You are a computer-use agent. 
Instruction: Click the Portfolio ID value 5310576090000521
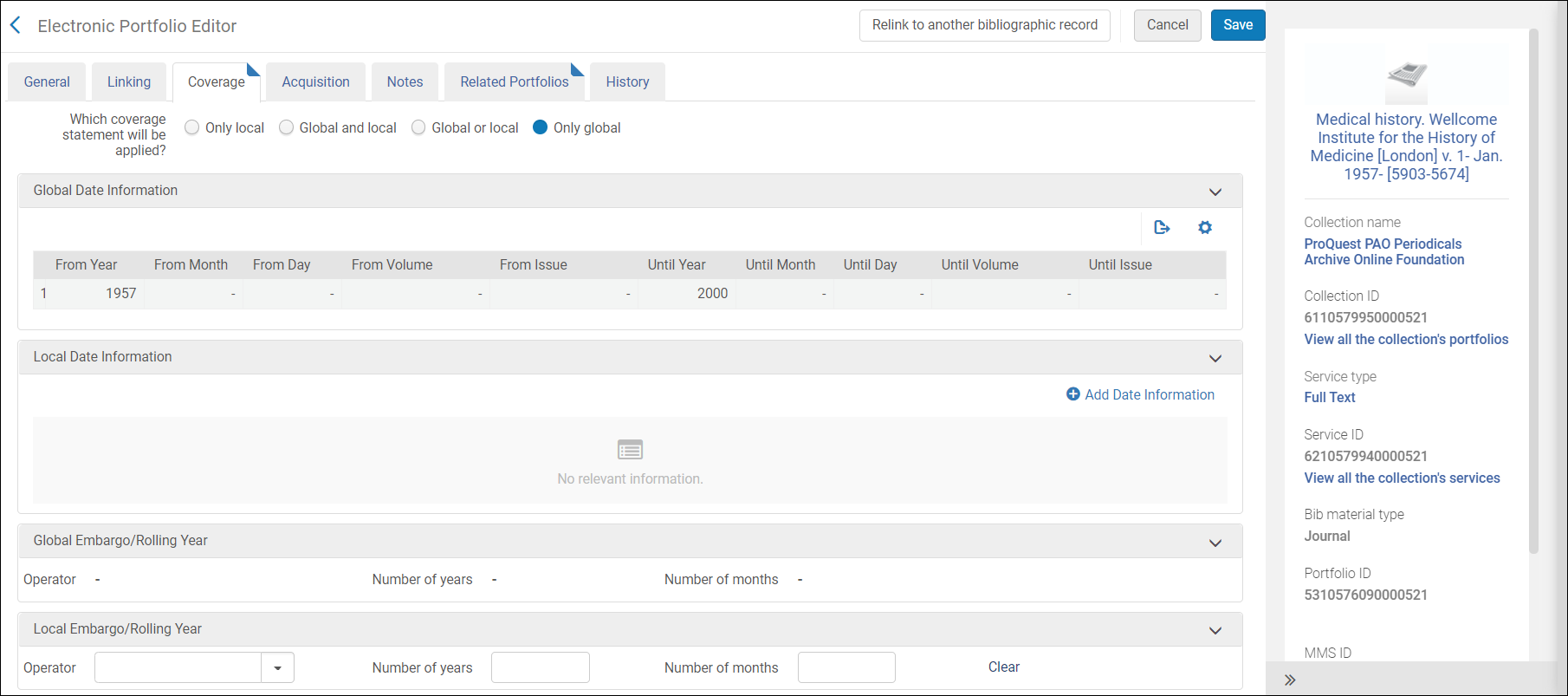pos(1366,595)
